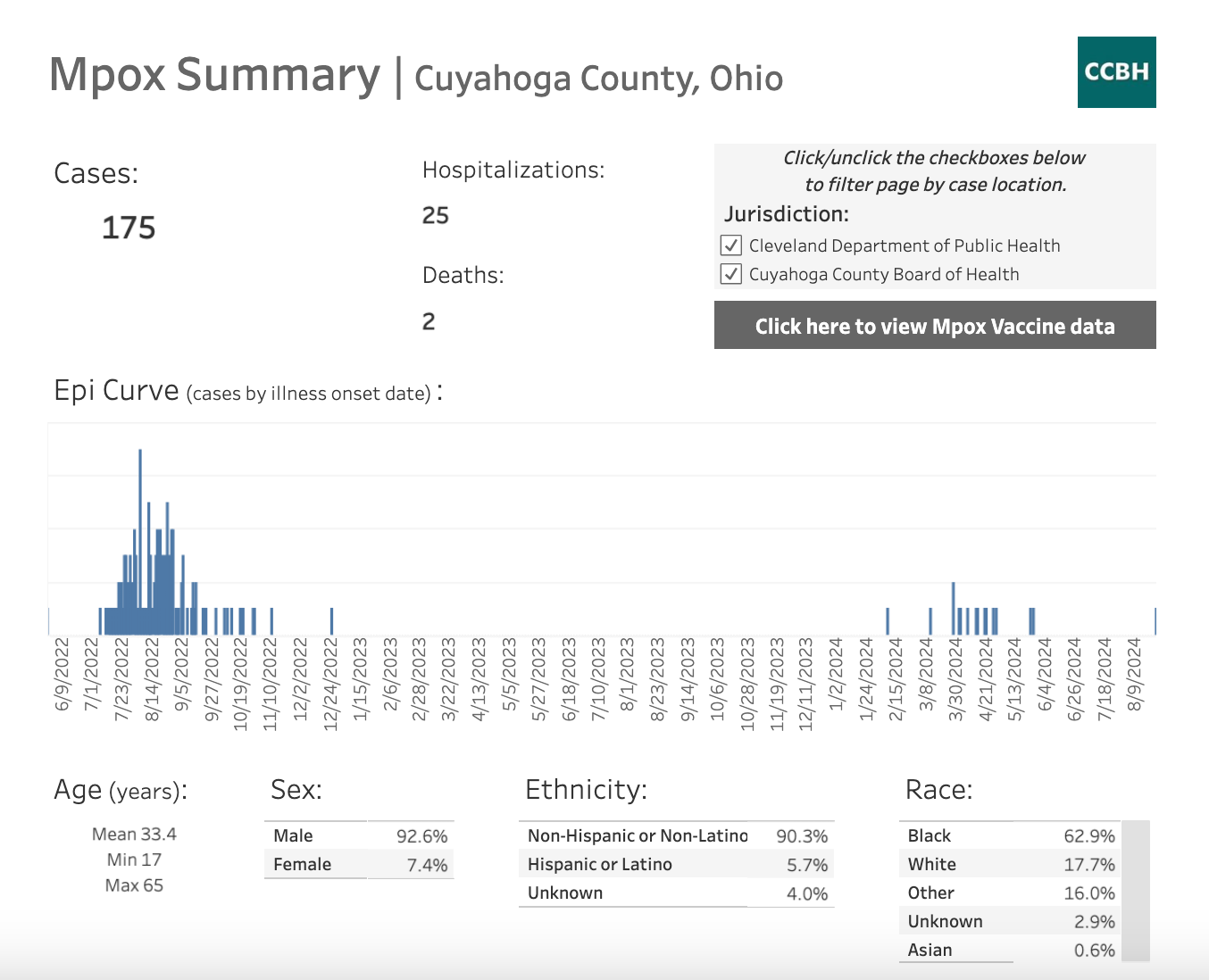This screenshot has width=1209, height=980.
Task: Select the Female row in Sex table
Action: (x=359, y=864)
